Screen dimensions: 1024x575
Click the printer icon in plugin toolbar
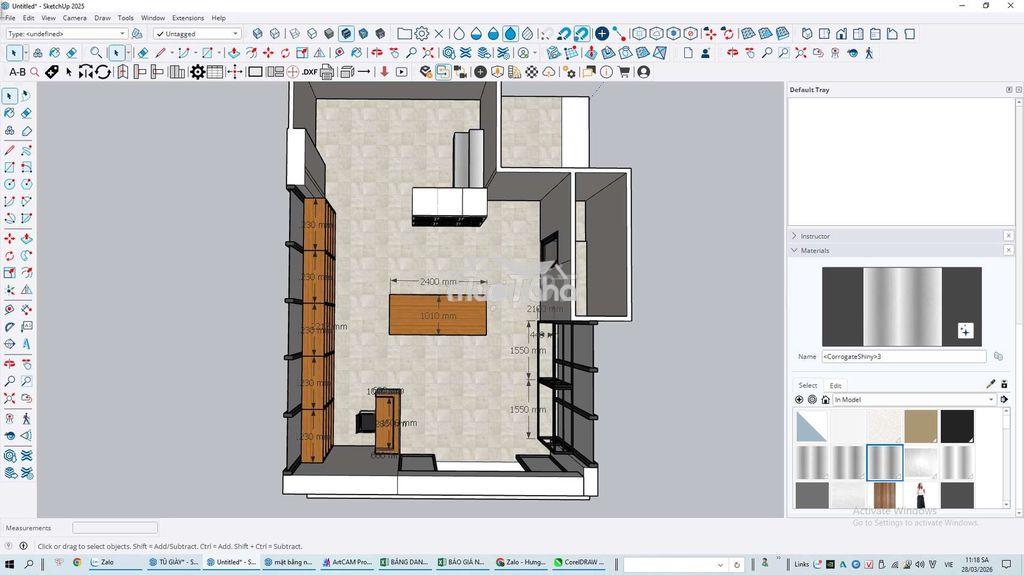click(x=327, y=72)
